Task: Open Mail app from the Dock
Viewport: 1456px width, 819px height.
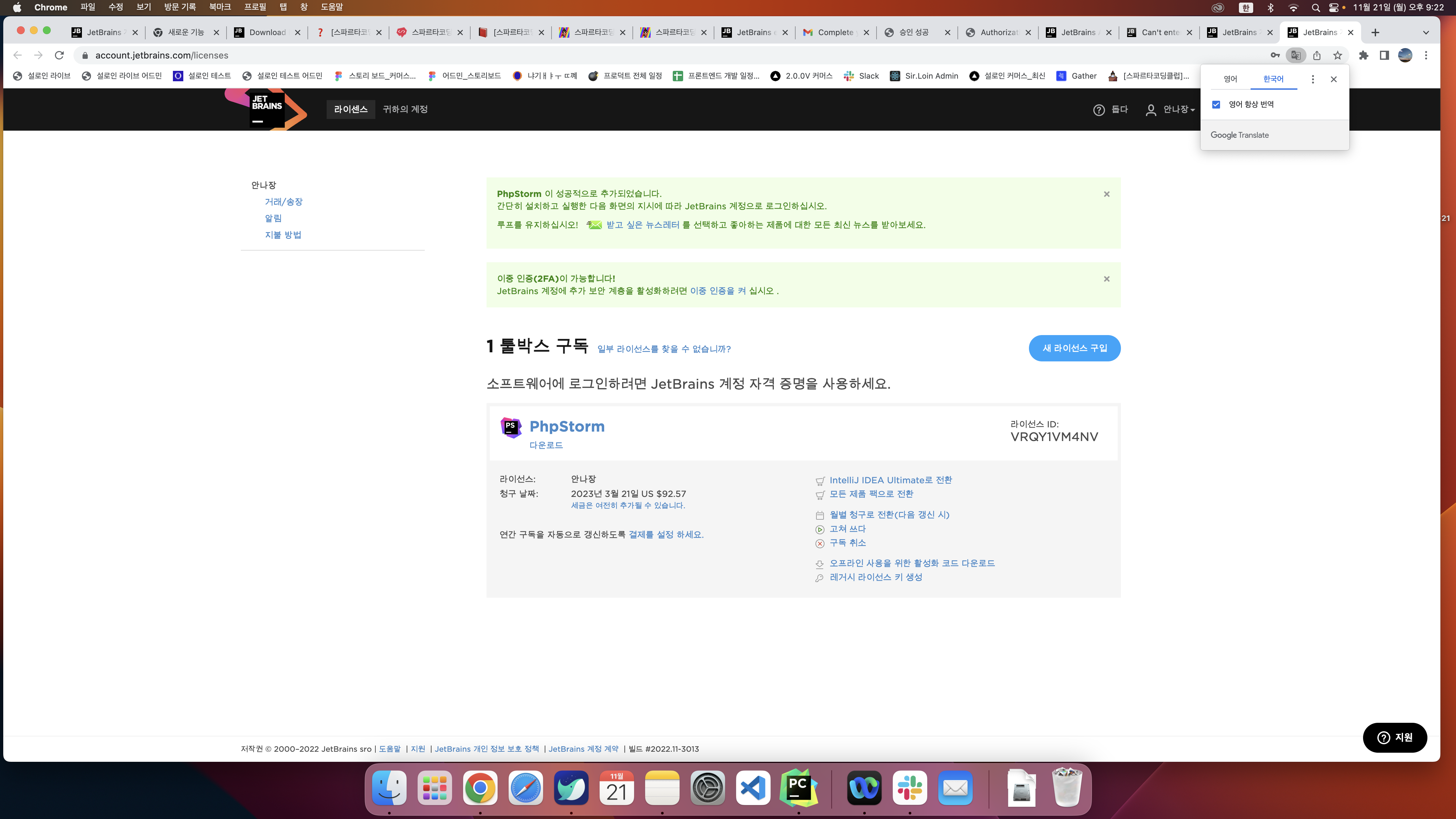Action: pos(955,788)
